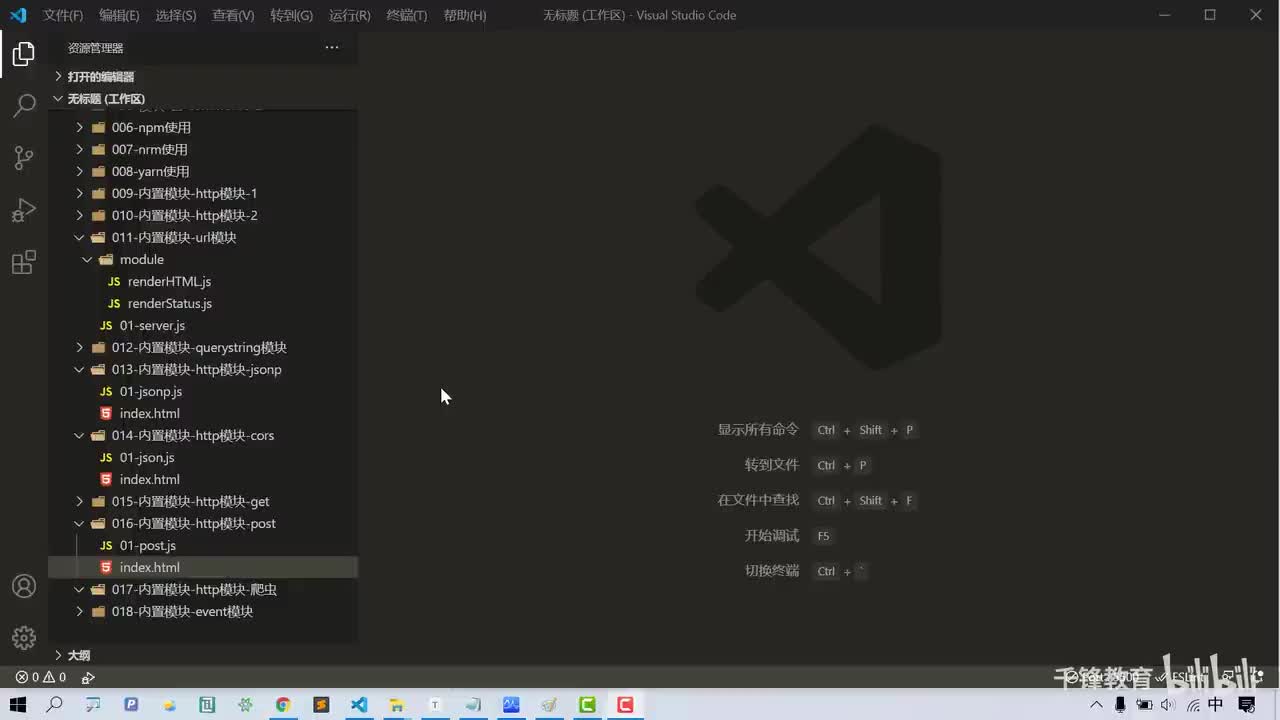This screenshot has height=720, width=1280.
Task: Open the 转到(G) menu
Action: (x=291, y=15)
